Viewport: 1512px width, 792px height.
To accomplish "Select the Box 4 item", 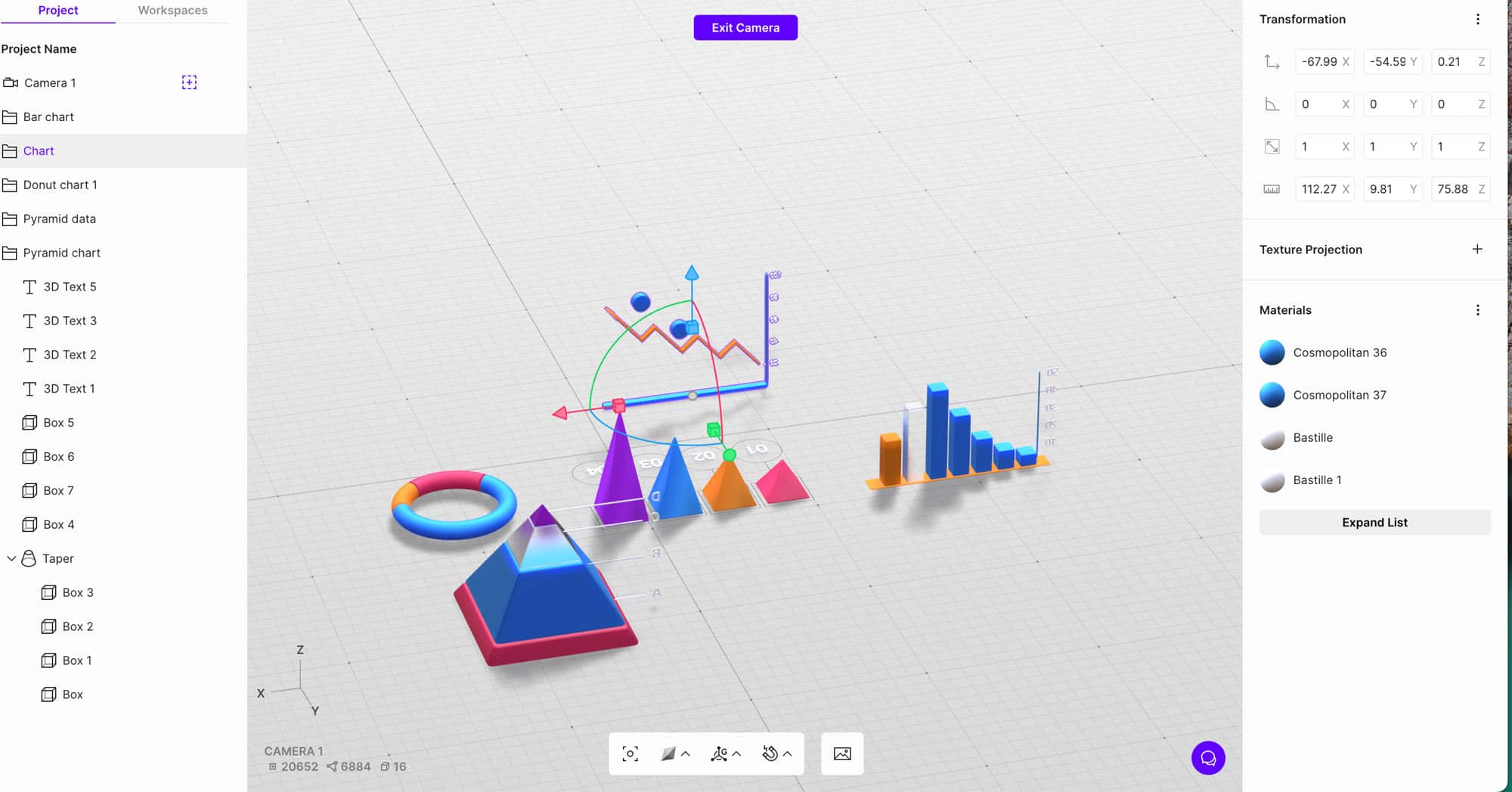I will 123,525.
